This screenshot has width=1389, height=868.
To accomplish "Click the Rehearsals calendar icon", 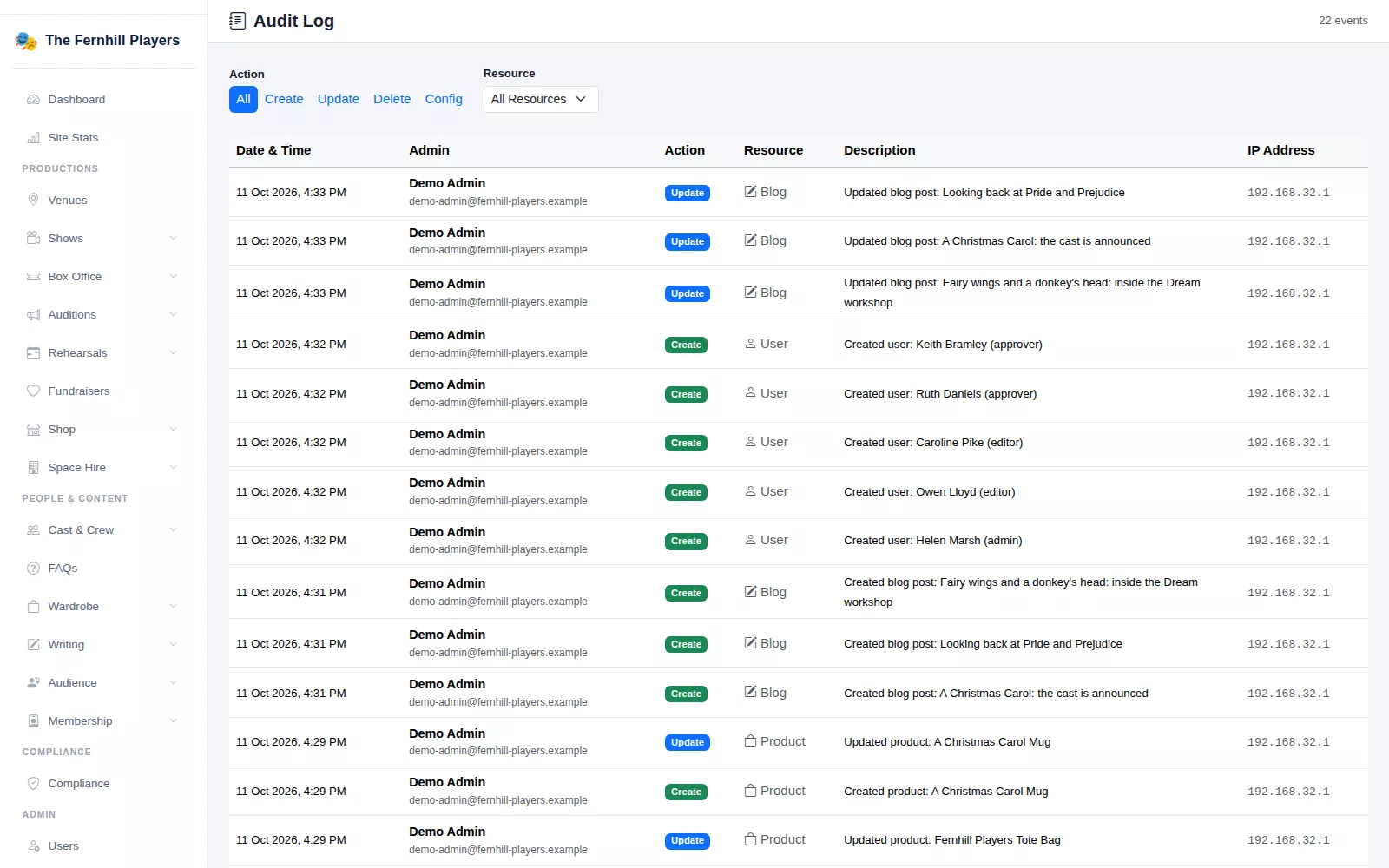I will [x=33, y=353].
